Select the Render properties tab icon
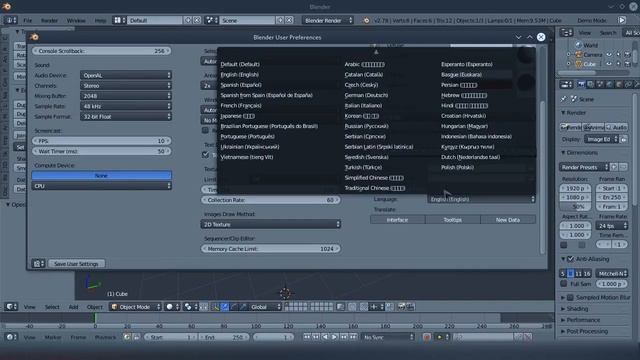Image resolution: width=640 pixels, height=360 pixels. (x=581, y=84)
